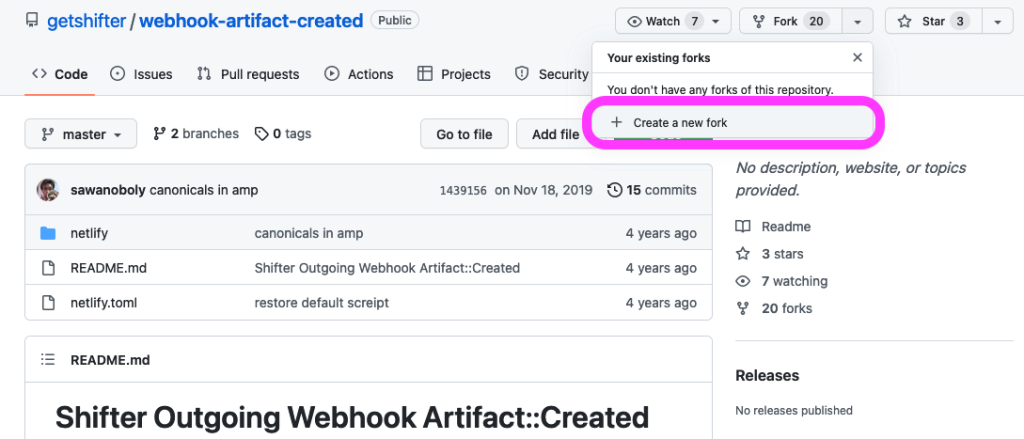Image resolution: width=1024 pixels, height=439 pixels.
Task: Open the netlify folder
Action: click(89, 233)
